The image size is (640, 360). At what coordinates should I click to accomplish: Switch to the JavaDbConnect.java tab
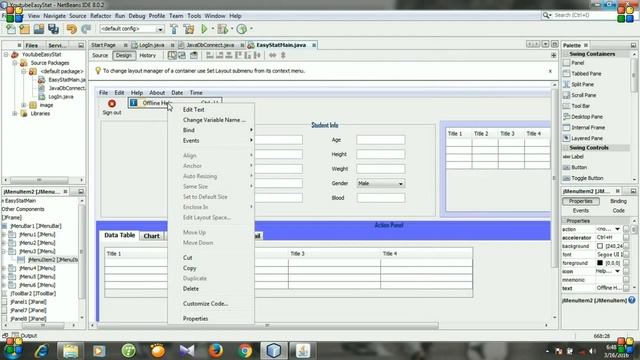pyautogui.click(x=210, y=45)
